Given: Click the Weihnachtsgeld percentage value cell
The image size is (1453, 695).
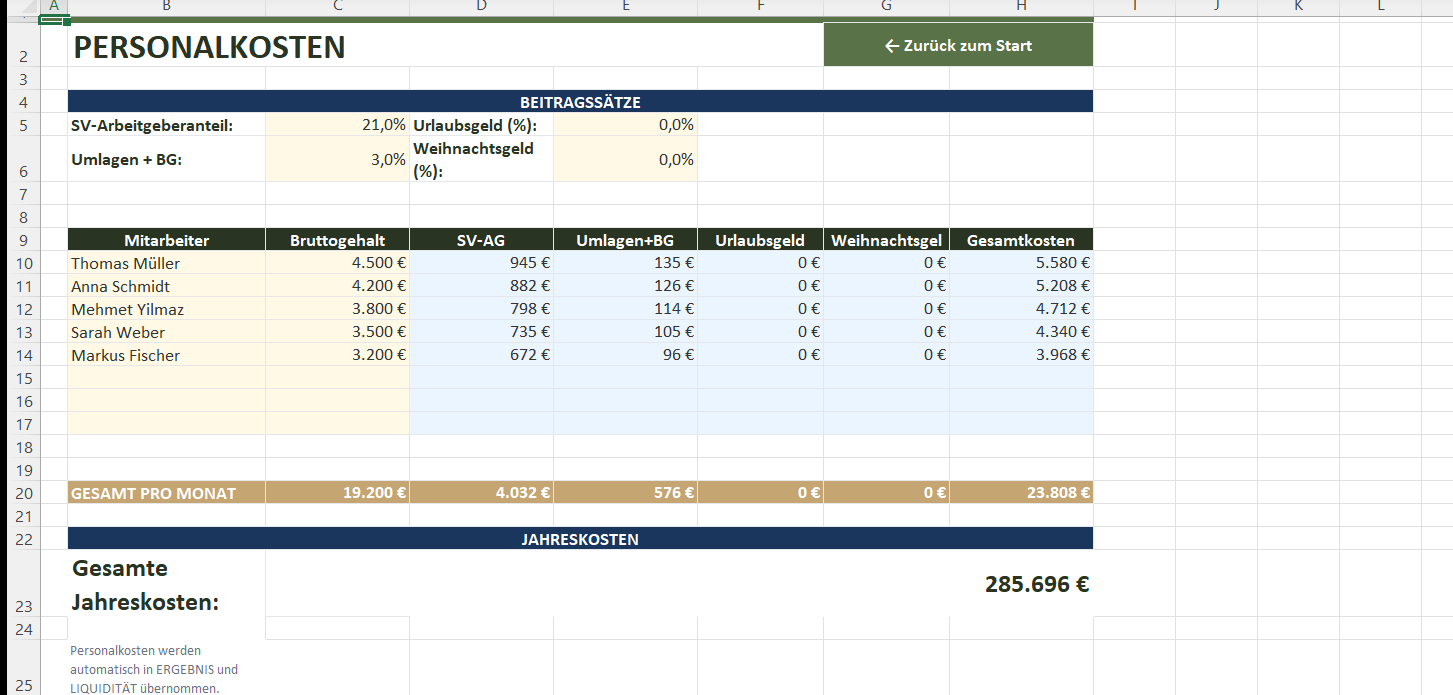Looking at the screenshot, I should 625,159.
